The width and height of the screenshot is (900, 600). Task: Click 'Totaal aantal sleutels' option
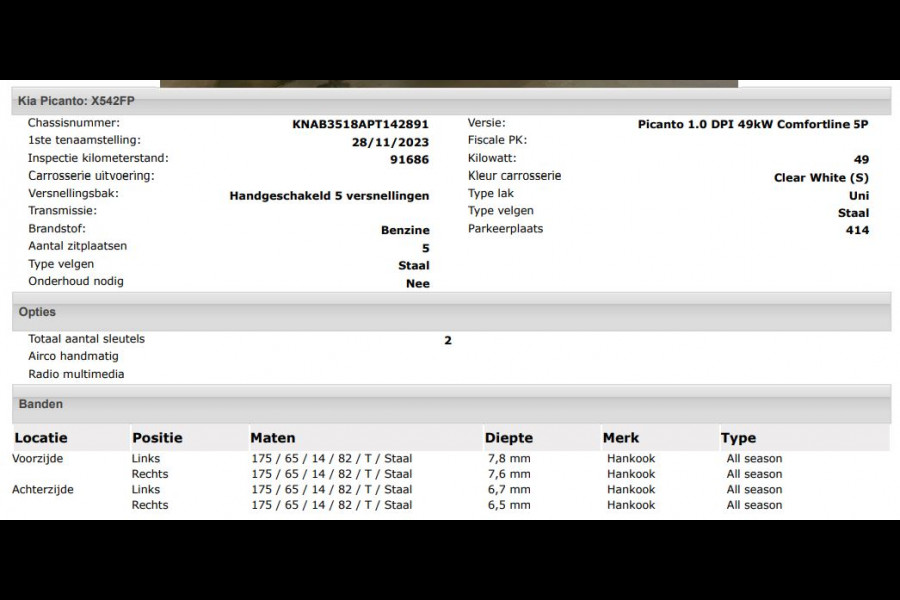point(87,339)
